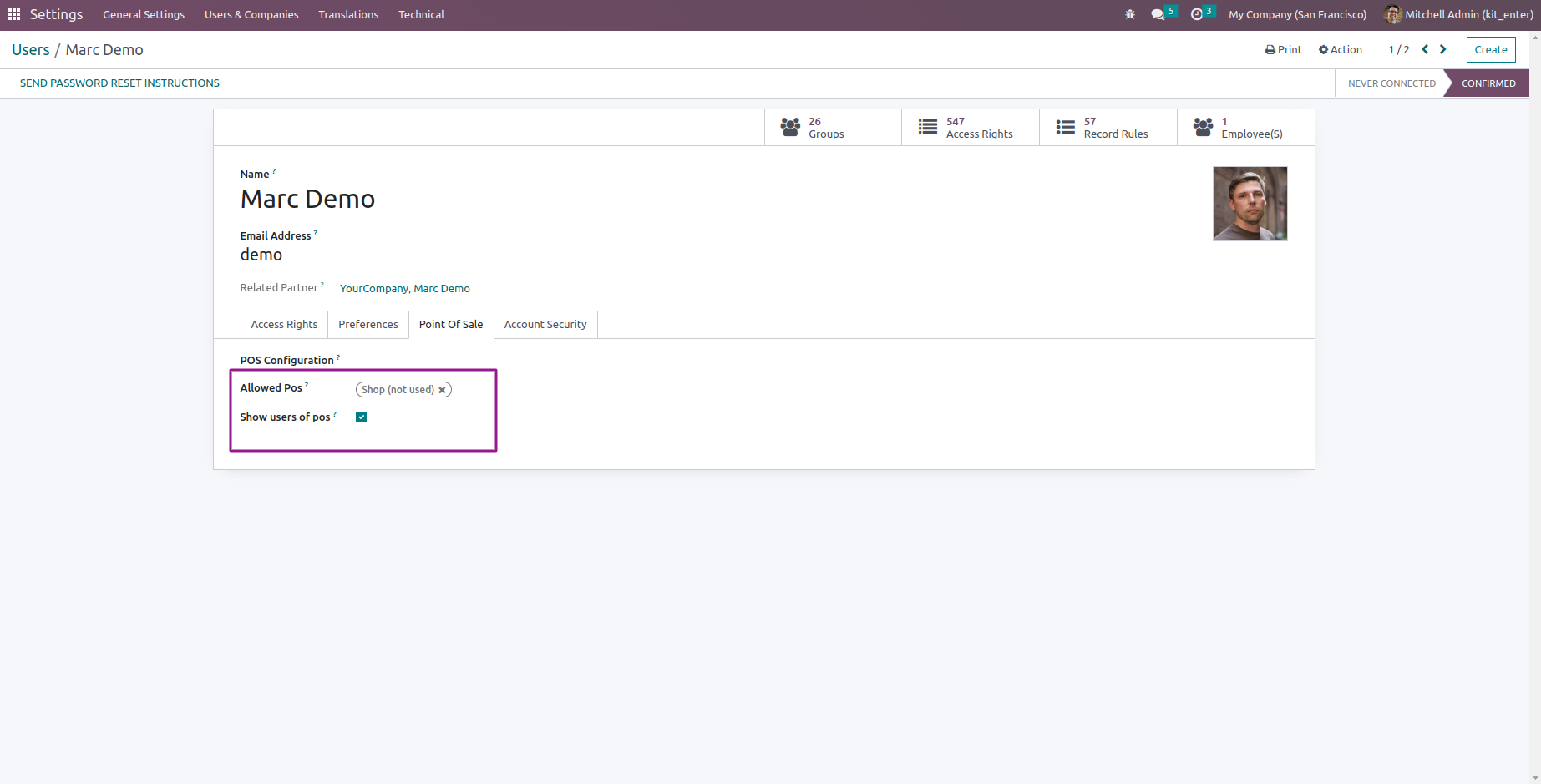Click the debug bug icon
This screenshot has width=1541, height=784.
tap(1129, 14)
